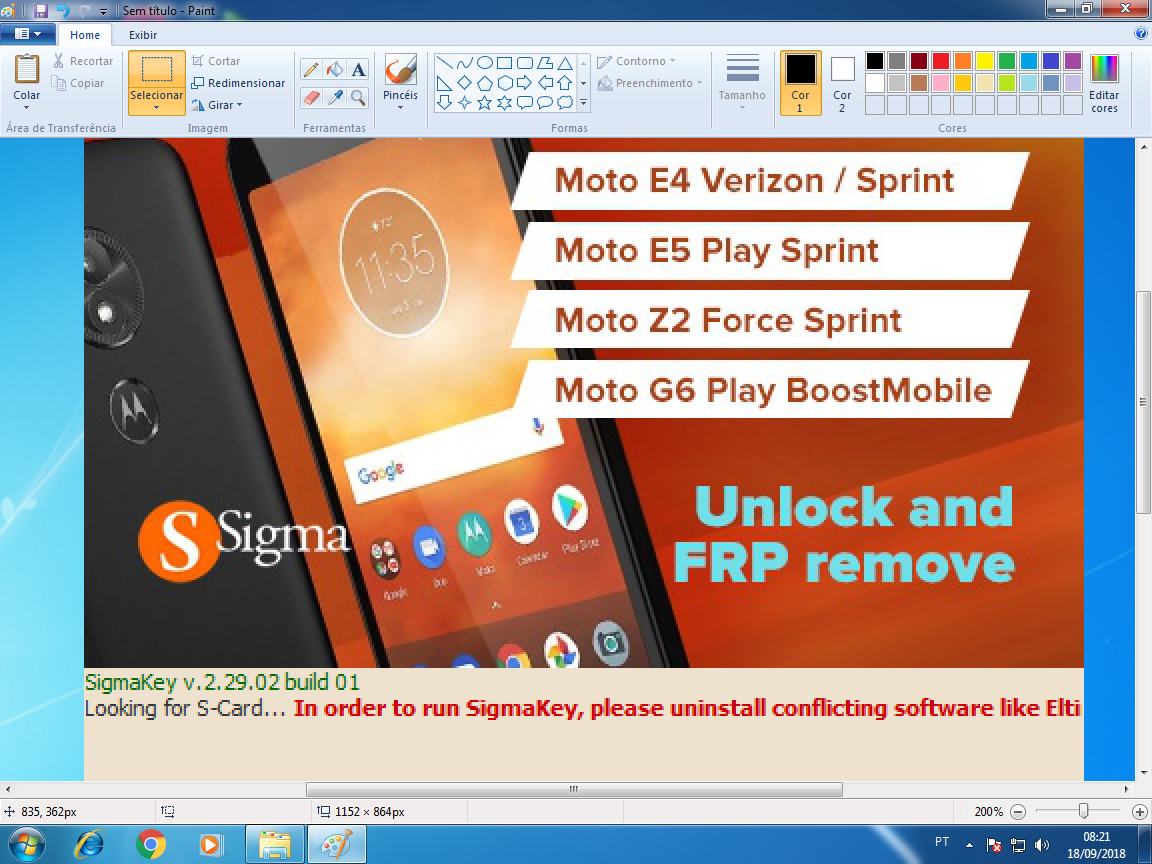Expand the full shapes gallery
Viewport: 1152px width, 864px height.
tap(583, 103)
